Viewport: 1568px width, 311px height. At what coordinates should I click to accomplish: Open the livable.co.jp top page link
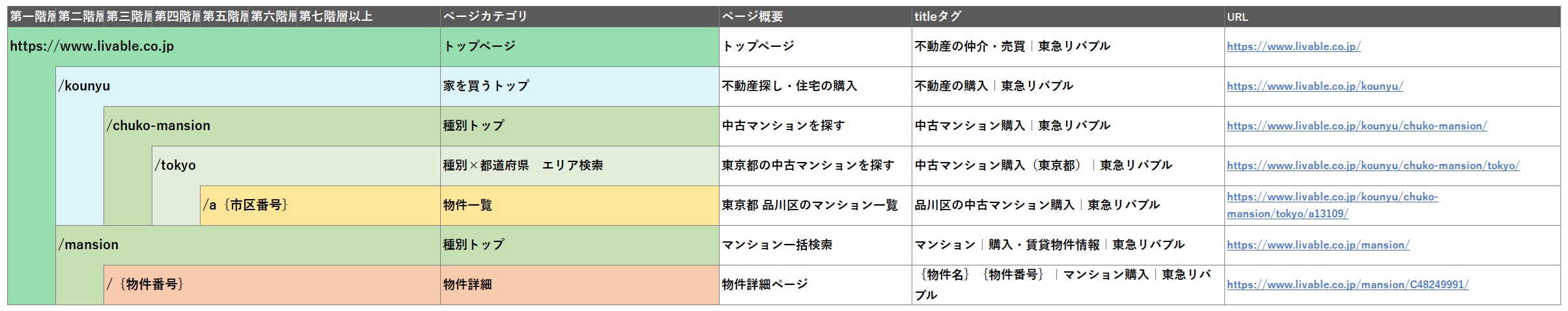[x=1293, y=47]
